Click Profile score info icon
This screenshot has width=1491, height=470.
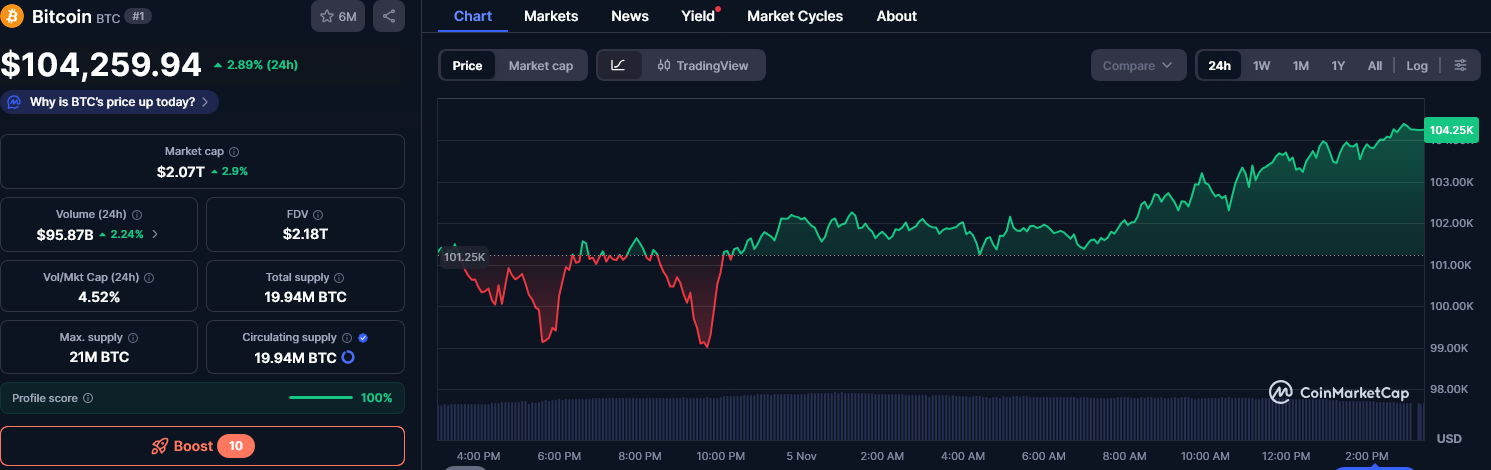pyautogui.click(x=88, y=398)
